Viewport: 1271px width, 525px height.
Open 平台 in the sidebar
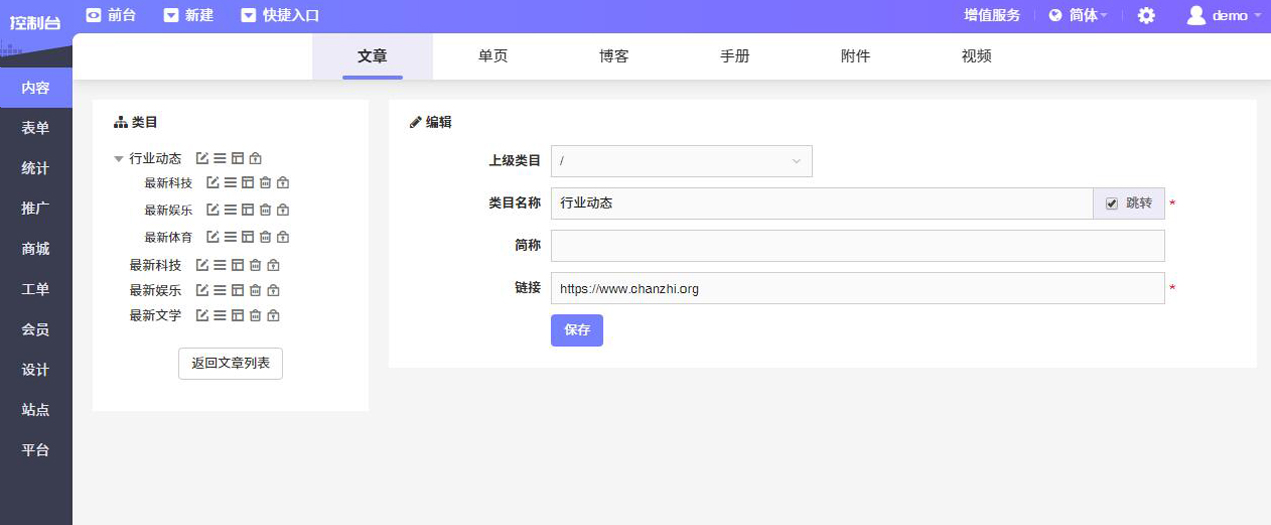pos(36,450)
